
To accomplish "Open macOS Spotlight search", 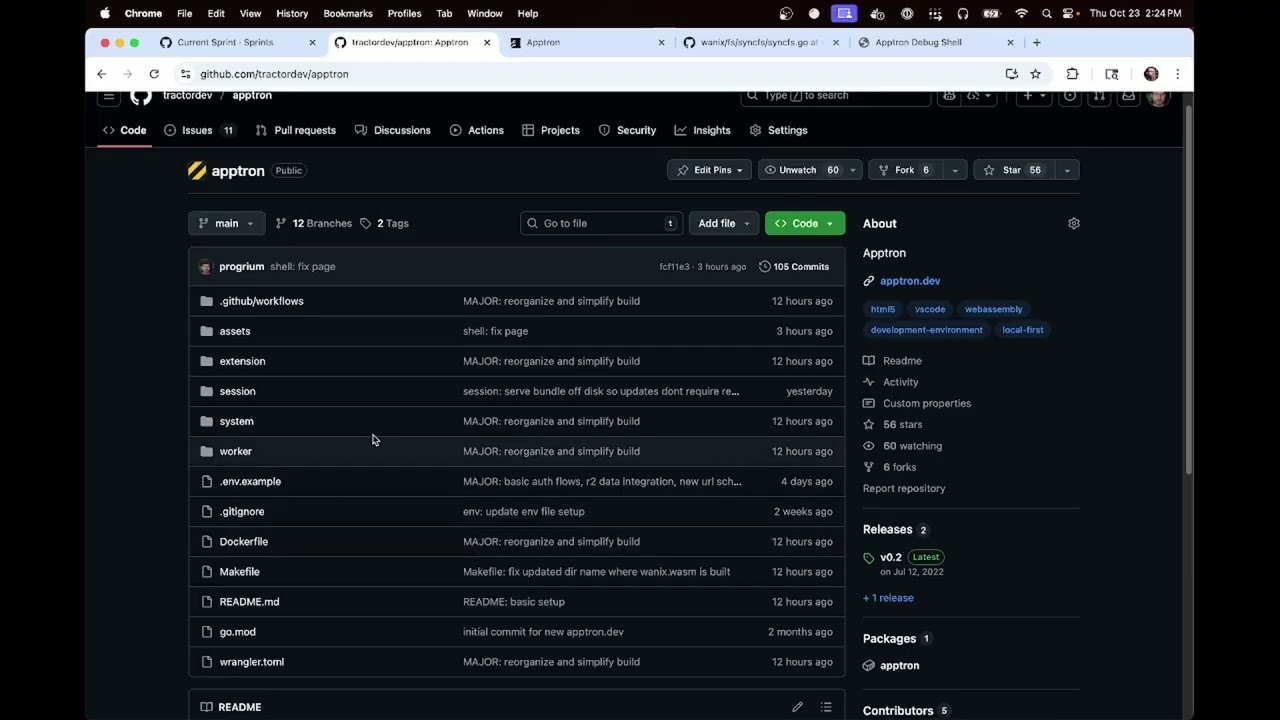I will pos(1047,14).
